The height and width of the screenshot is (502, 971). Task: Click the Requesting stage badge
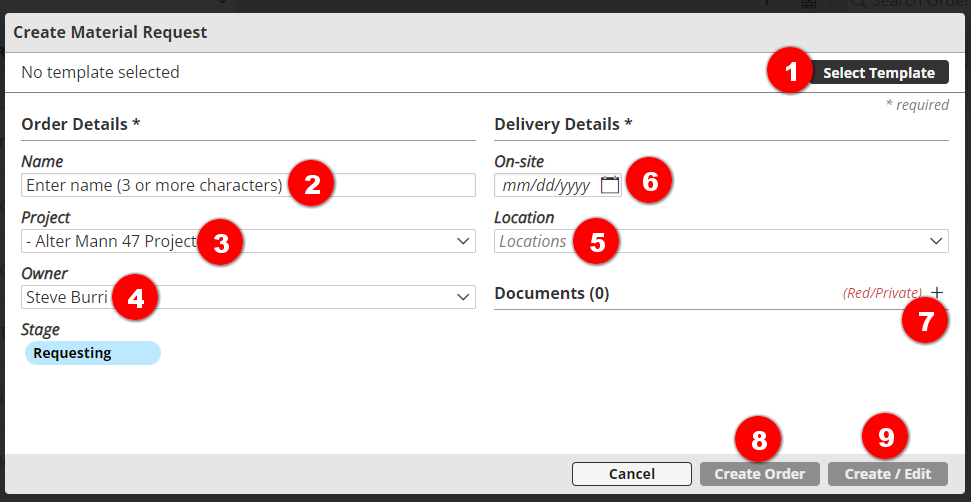tap(91, 353)
